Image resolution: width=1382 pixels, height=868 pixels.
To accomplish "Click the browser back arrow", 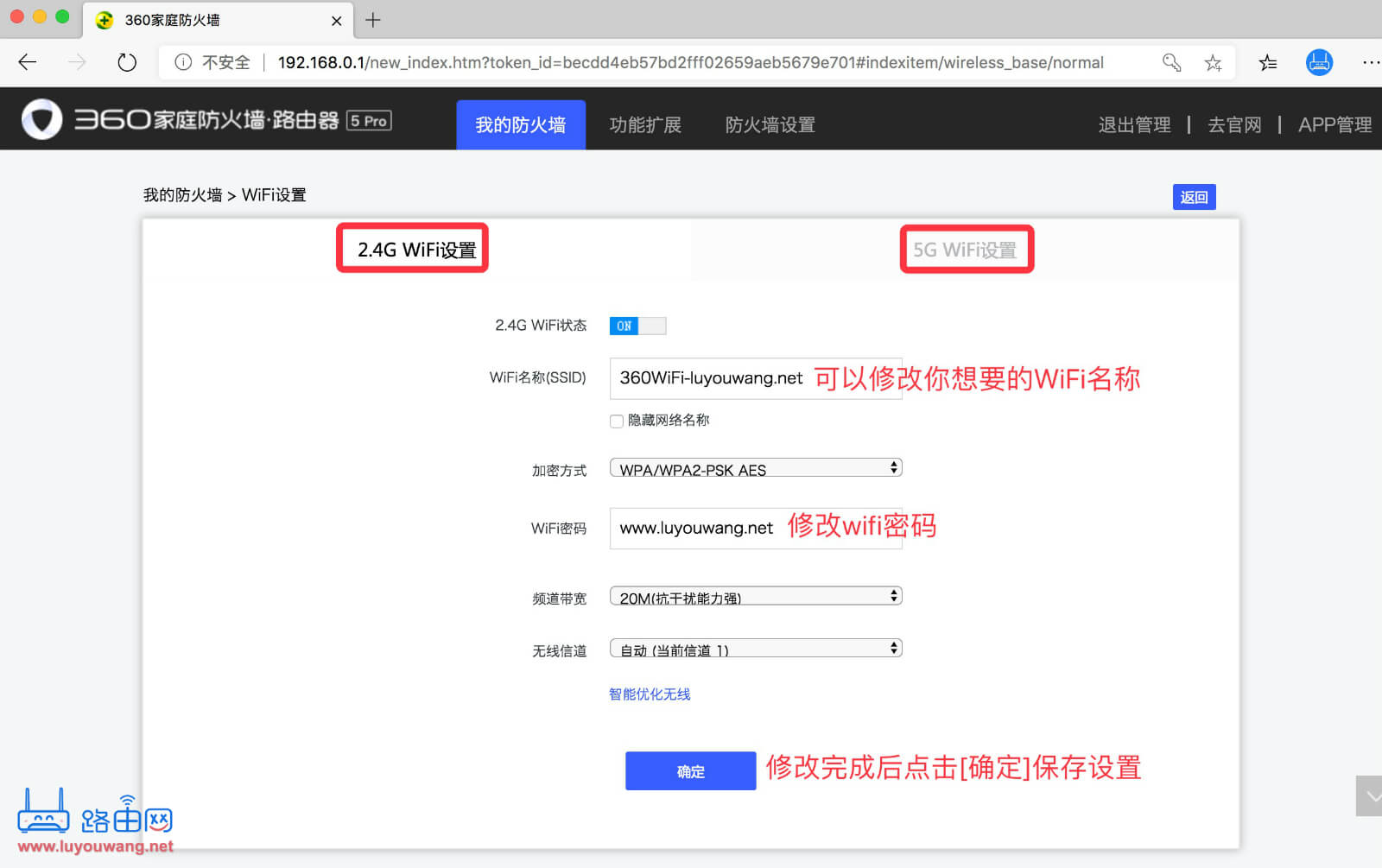I will point(27,61).
